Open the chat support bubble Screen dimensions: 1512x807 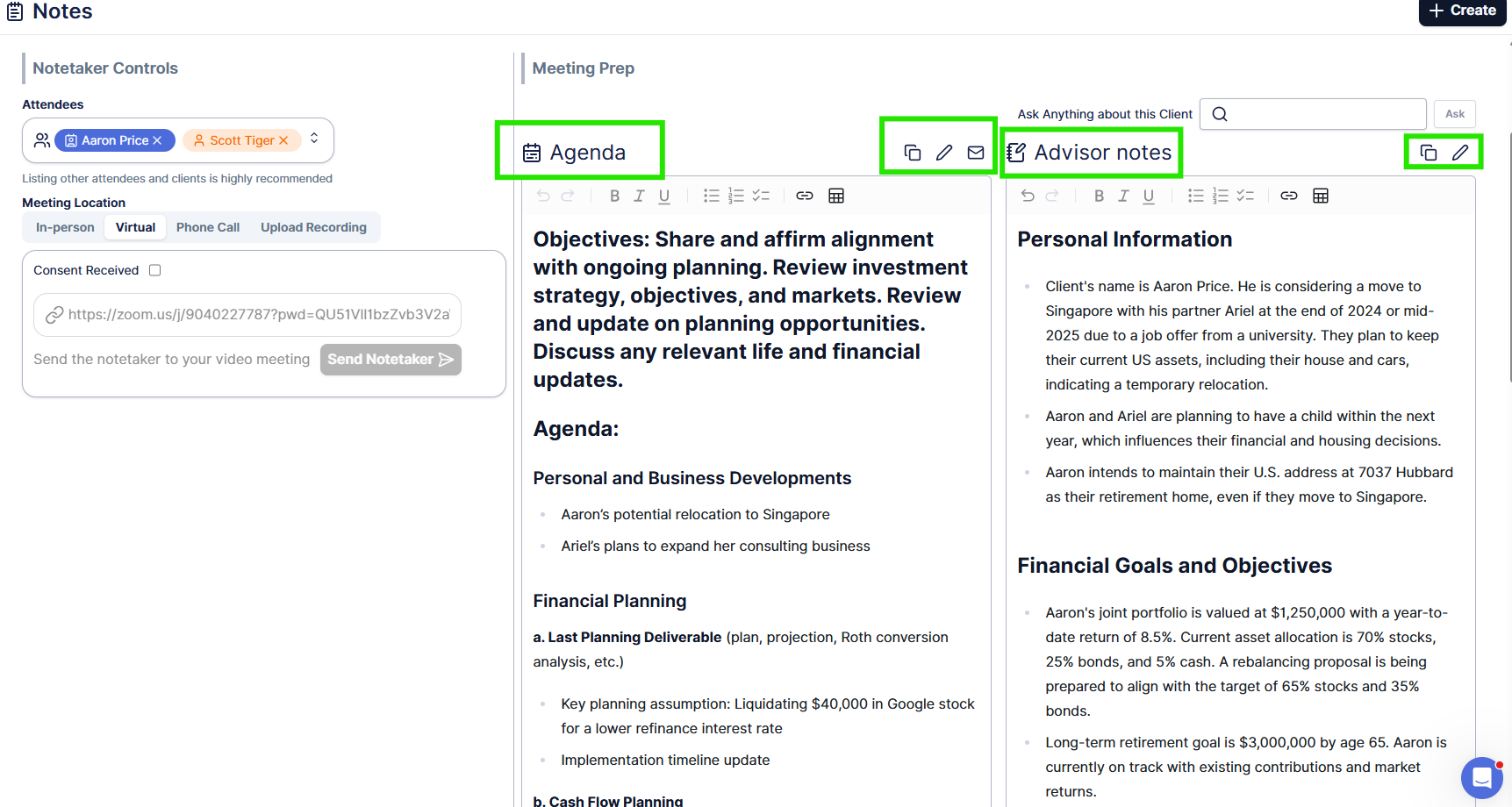pos(1482,777)
